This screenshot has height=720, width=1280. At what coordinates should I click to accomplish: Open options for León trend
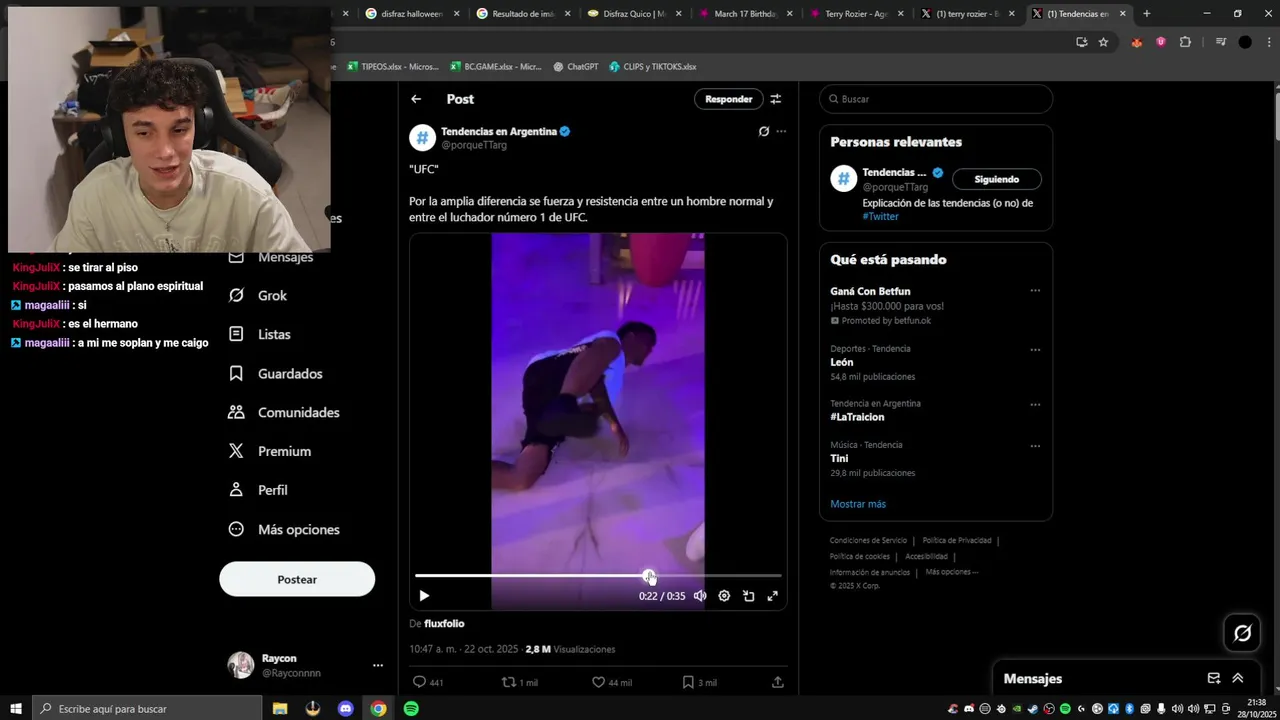coord(1035,350)
